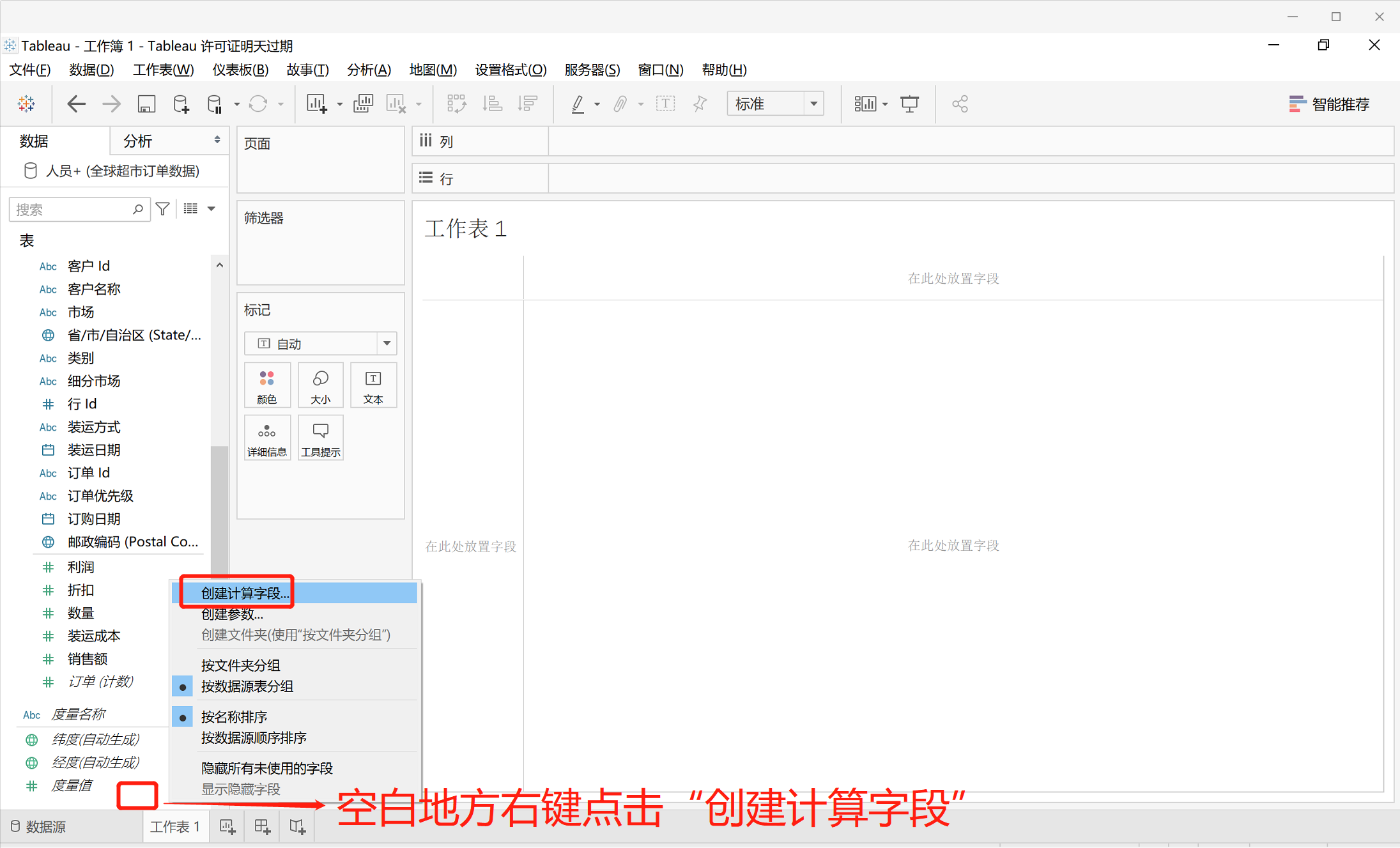The image size is (1400, 848).
Task: Click the filter fields funnel icon
Action: [x=163, y=209]
